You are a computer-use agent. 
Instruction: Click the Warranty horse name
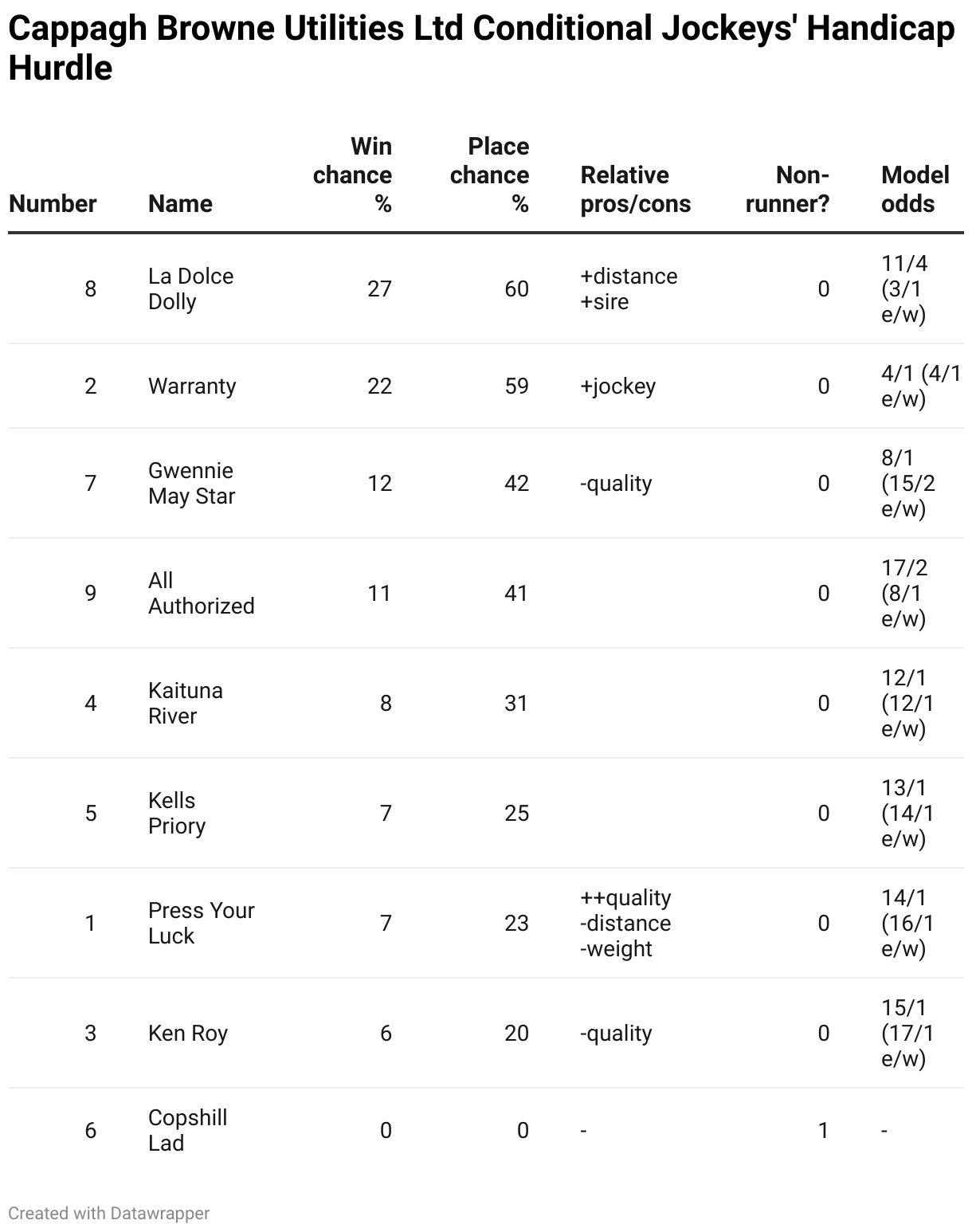[192, 386]
